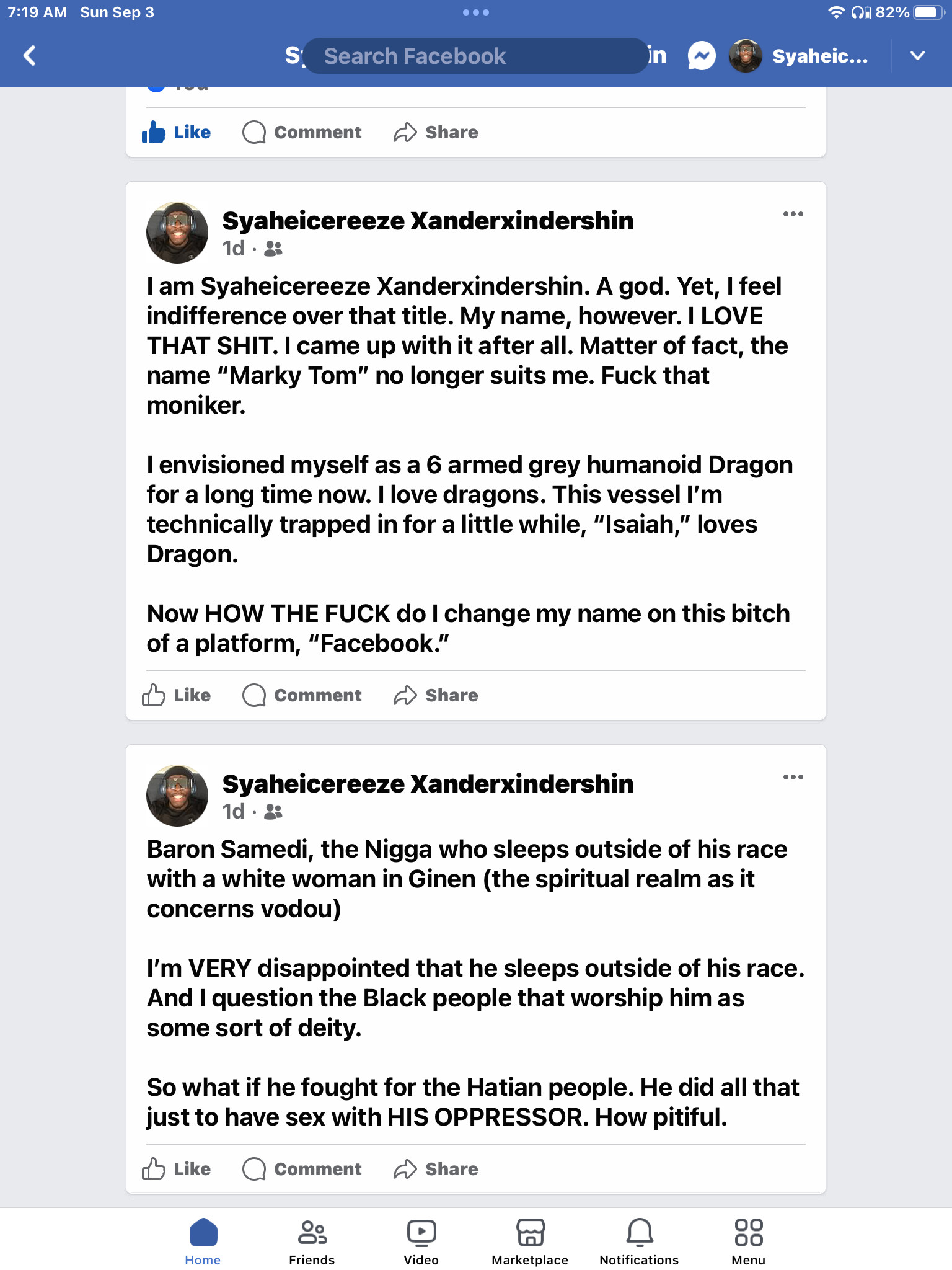Open the Menu grid icon
The image size is (952, 1270).
click(x=748, y=1241)
